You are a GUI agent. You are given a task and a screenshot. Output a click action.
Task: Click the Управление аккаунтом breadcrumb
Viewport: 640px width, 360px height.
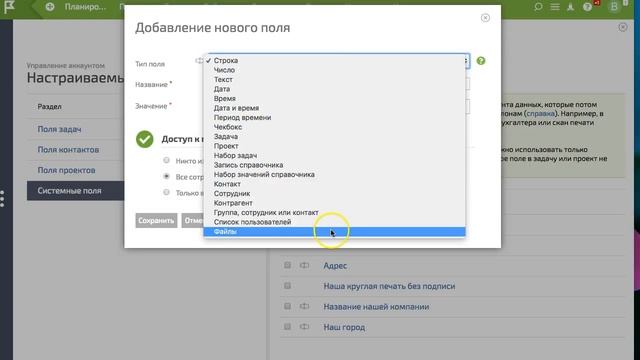pyautogui.click(x=66, y=65)
